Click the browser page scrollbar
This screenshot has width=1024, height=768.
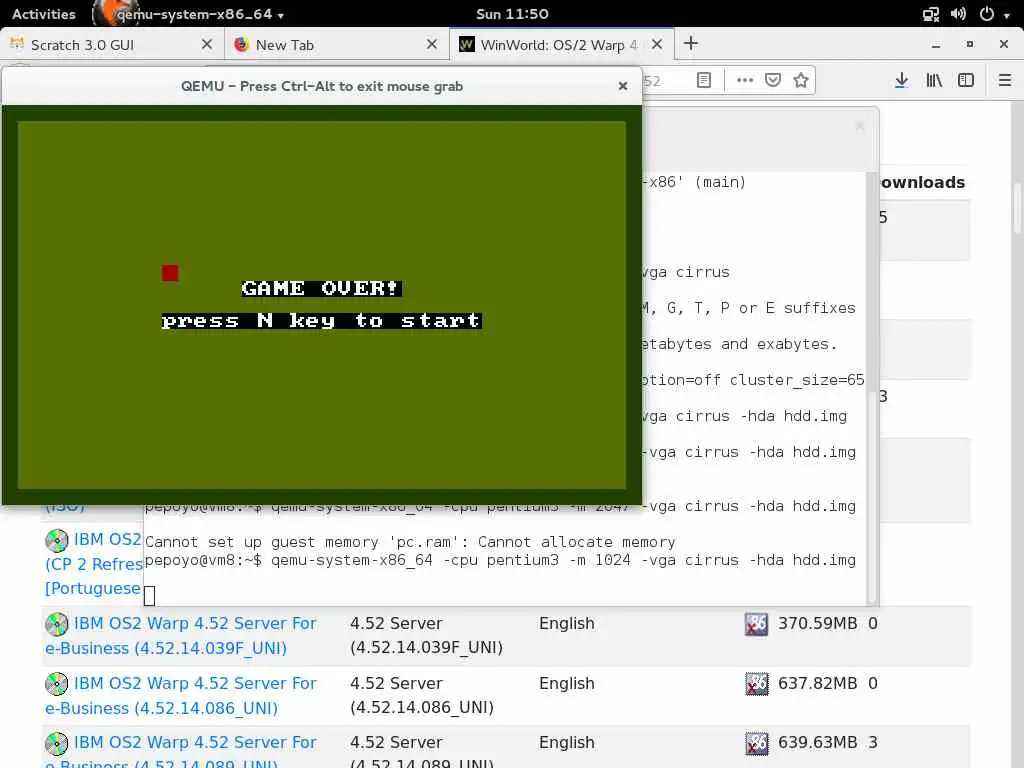(1017, 209)
